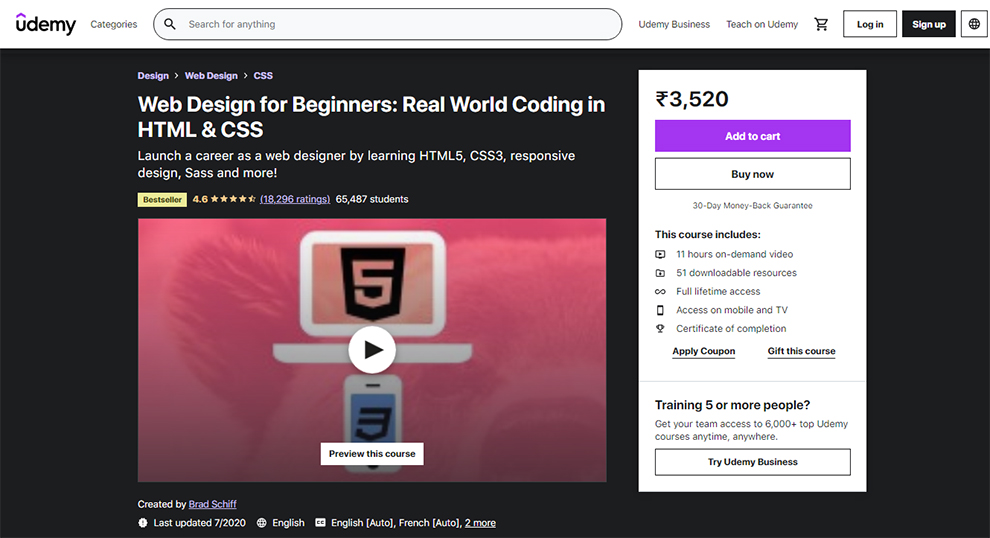Open Udemy Business from header

click(x=674, y=24)
